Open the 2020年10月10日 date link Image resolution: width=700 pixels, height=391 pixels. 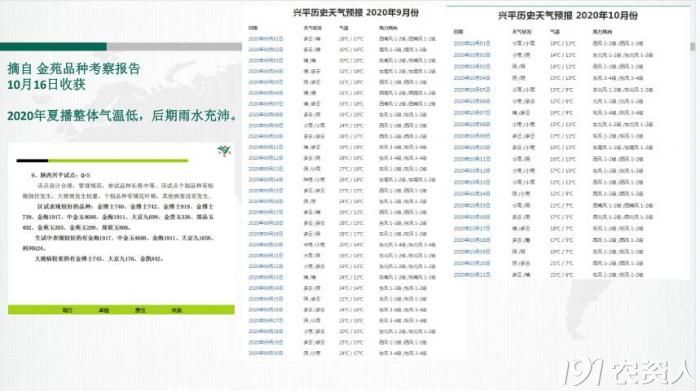coord(472,147)
